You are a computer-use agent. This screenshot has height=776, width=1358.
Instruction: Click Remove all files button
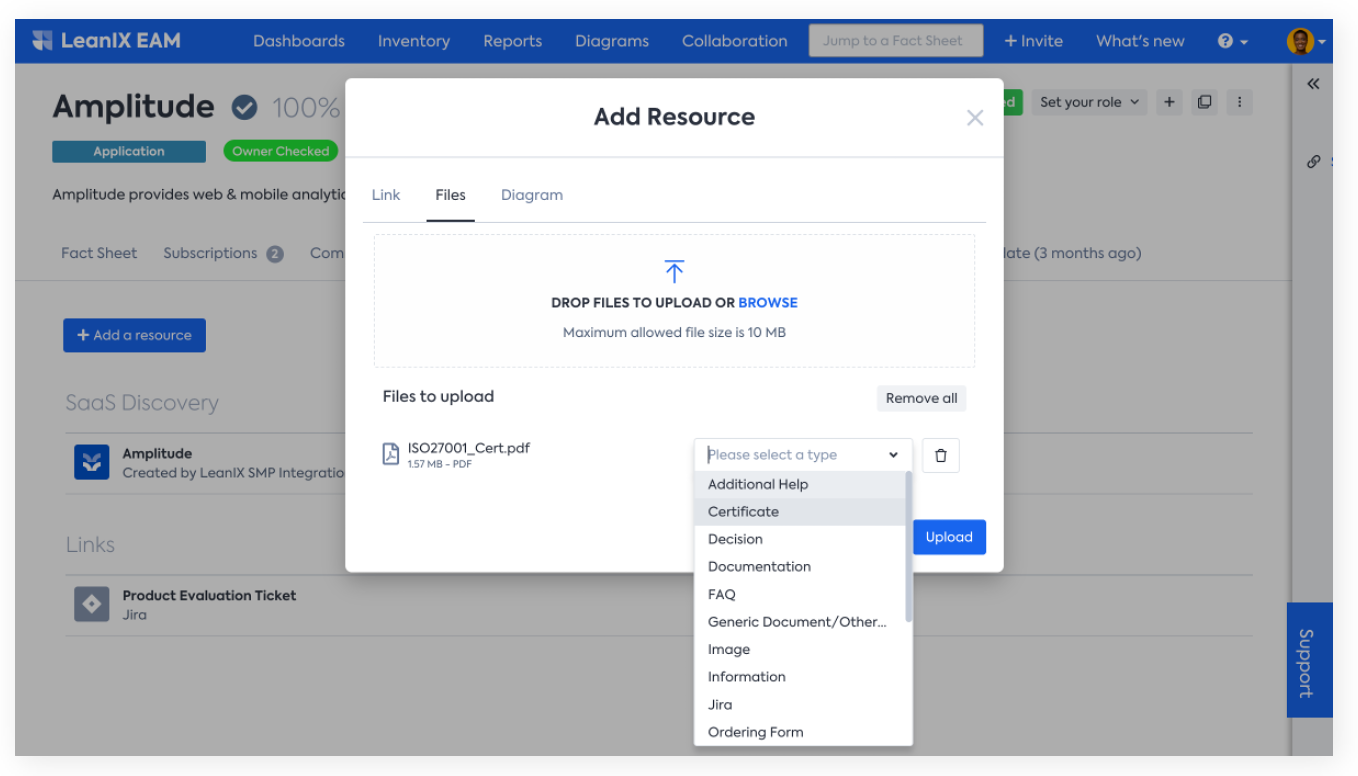(x=921, y=398)
